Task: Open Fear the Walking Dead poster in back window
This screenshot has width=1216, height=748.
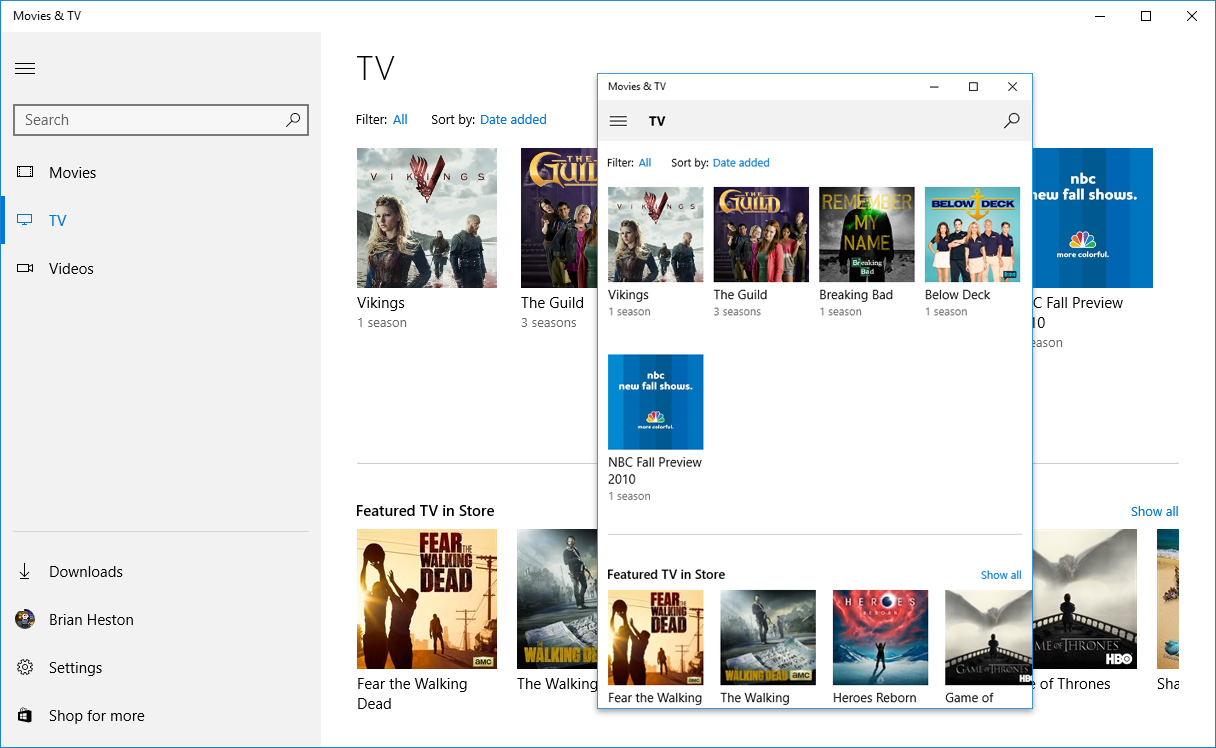Action: [427, 599]
